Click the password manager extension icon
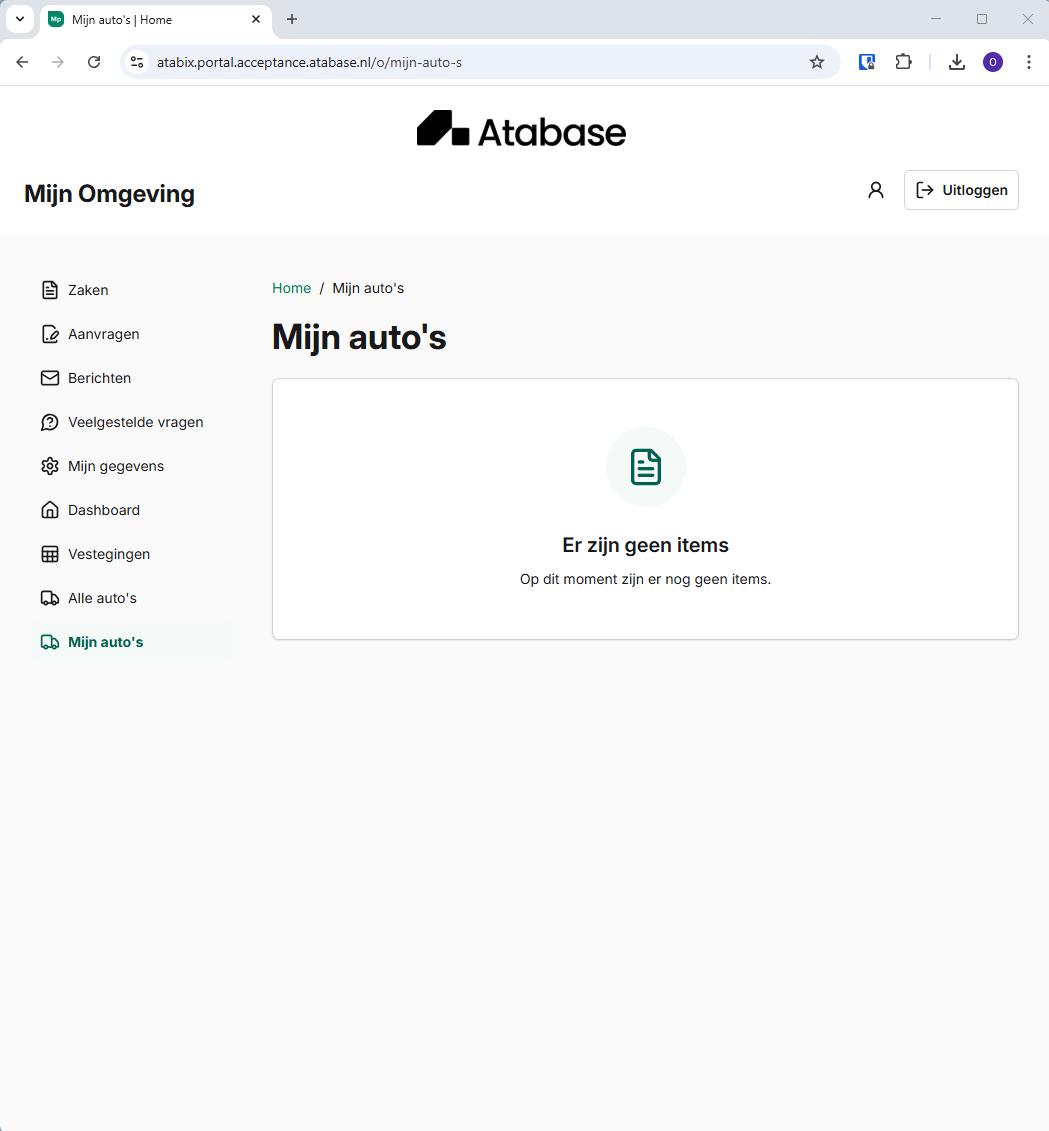This screenshot has width=1049, height=1131. point(866,62)
